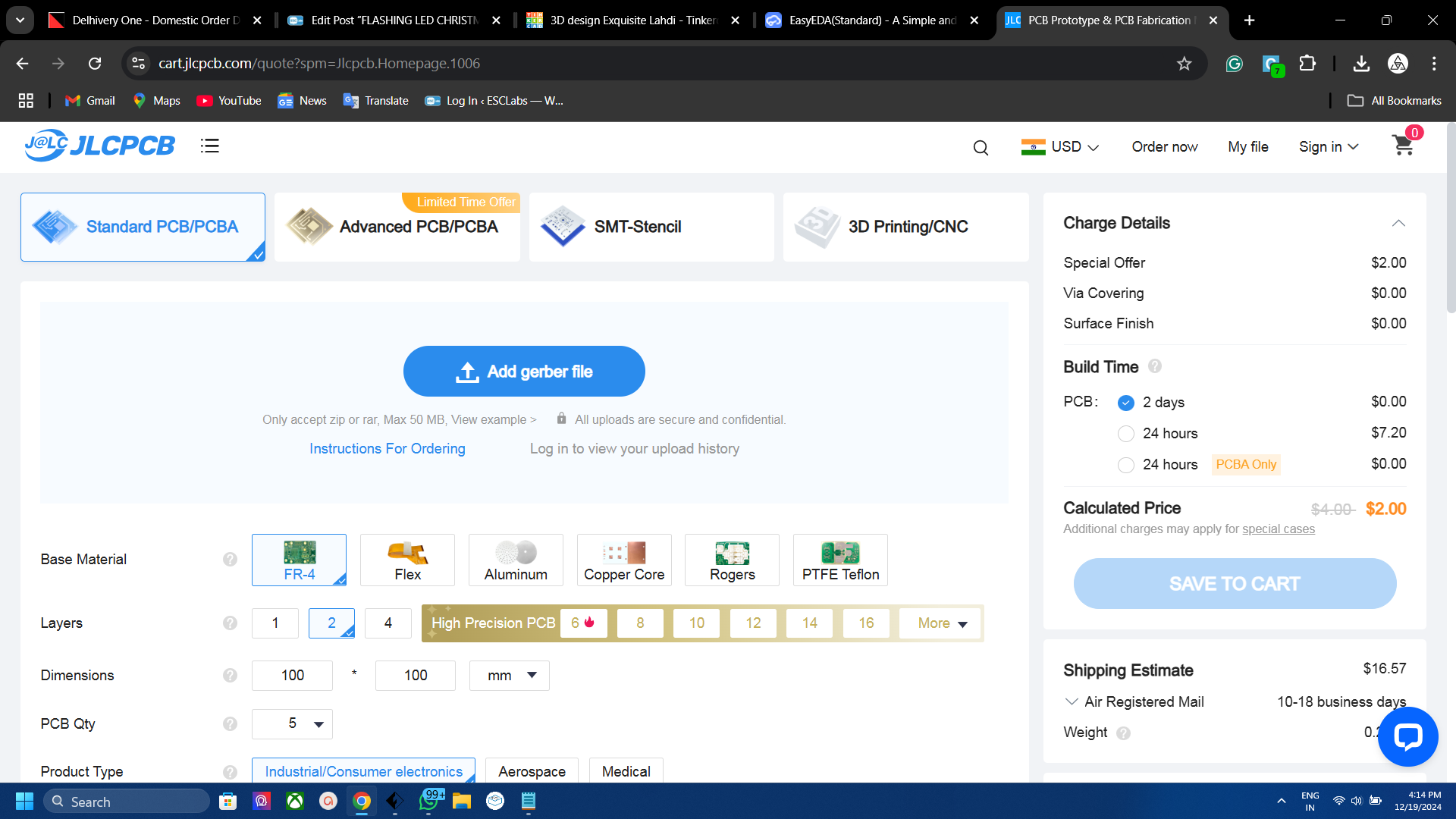
Task: Switch to SMT-Stencil tab
Action: pos(651,227)
